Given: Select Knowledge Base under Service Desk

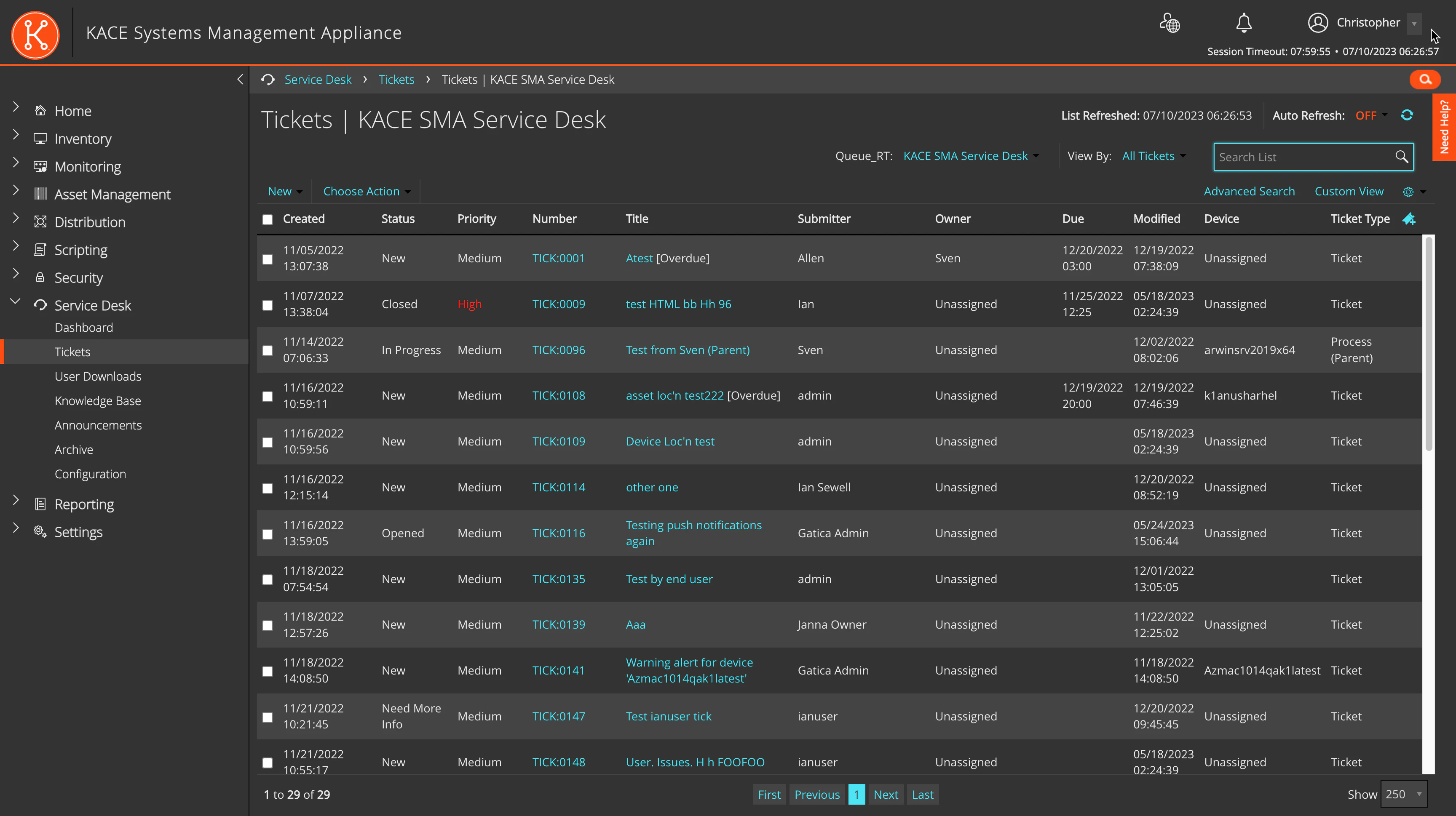Looking at the screenshot, I should pos(97,400).
